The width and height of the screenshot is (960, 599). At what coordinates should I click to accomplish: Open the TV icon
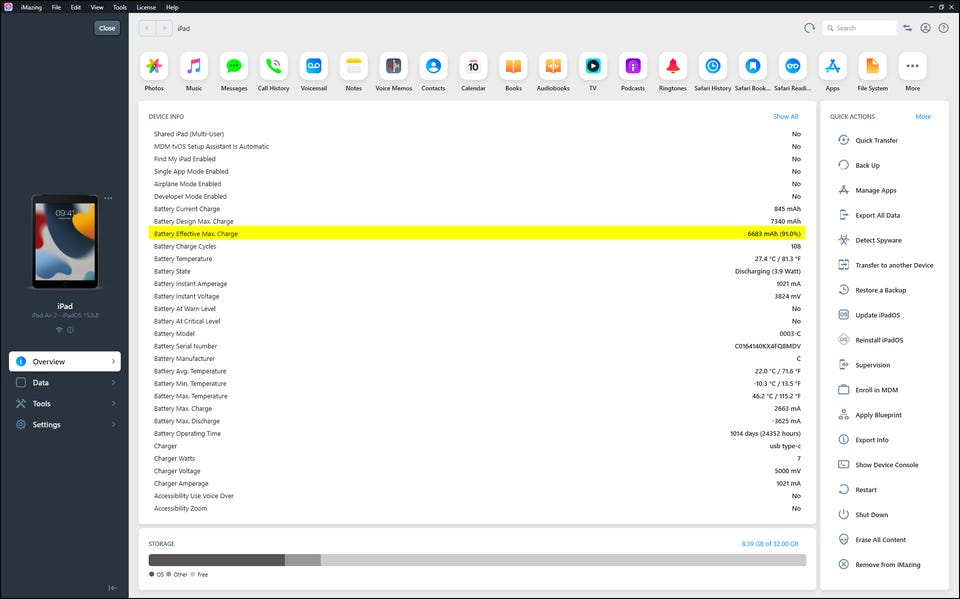(x=593, y=66)
